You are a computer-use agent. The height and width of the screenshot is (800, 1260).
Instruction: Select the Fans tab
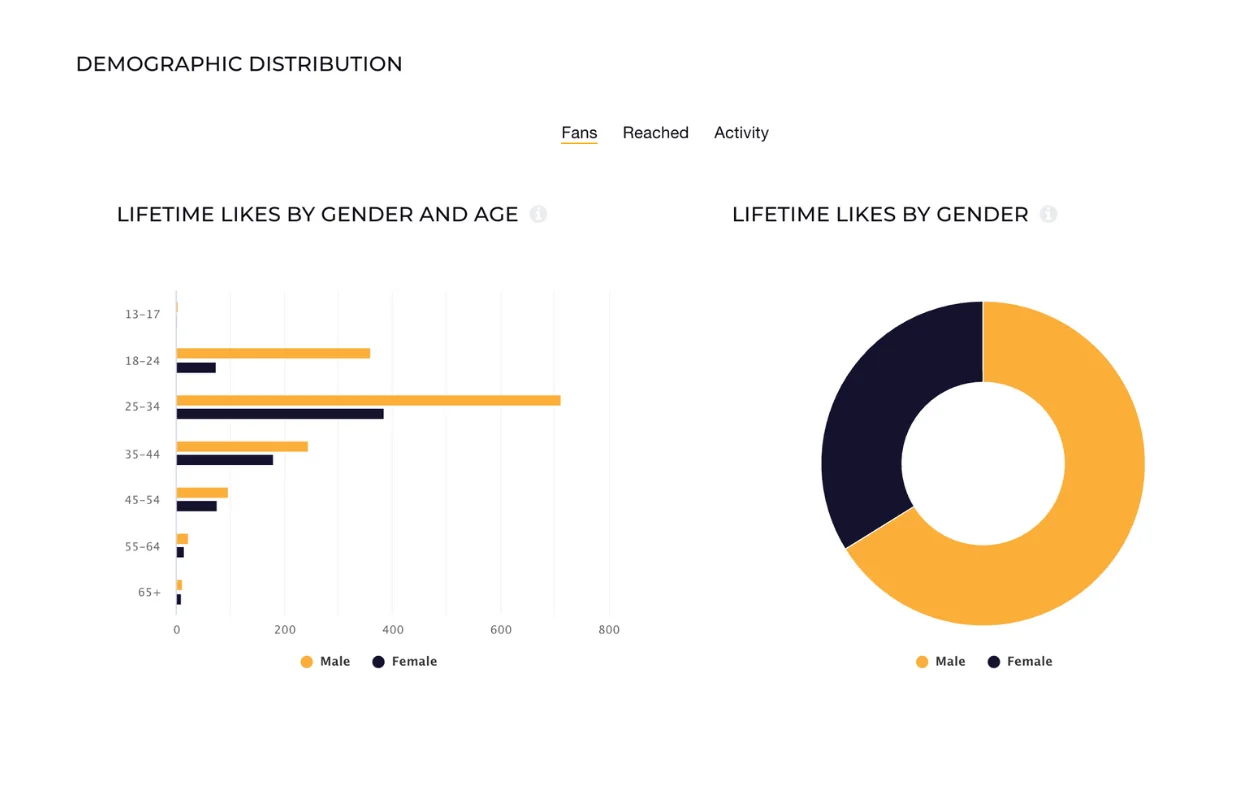click(579, 133)
